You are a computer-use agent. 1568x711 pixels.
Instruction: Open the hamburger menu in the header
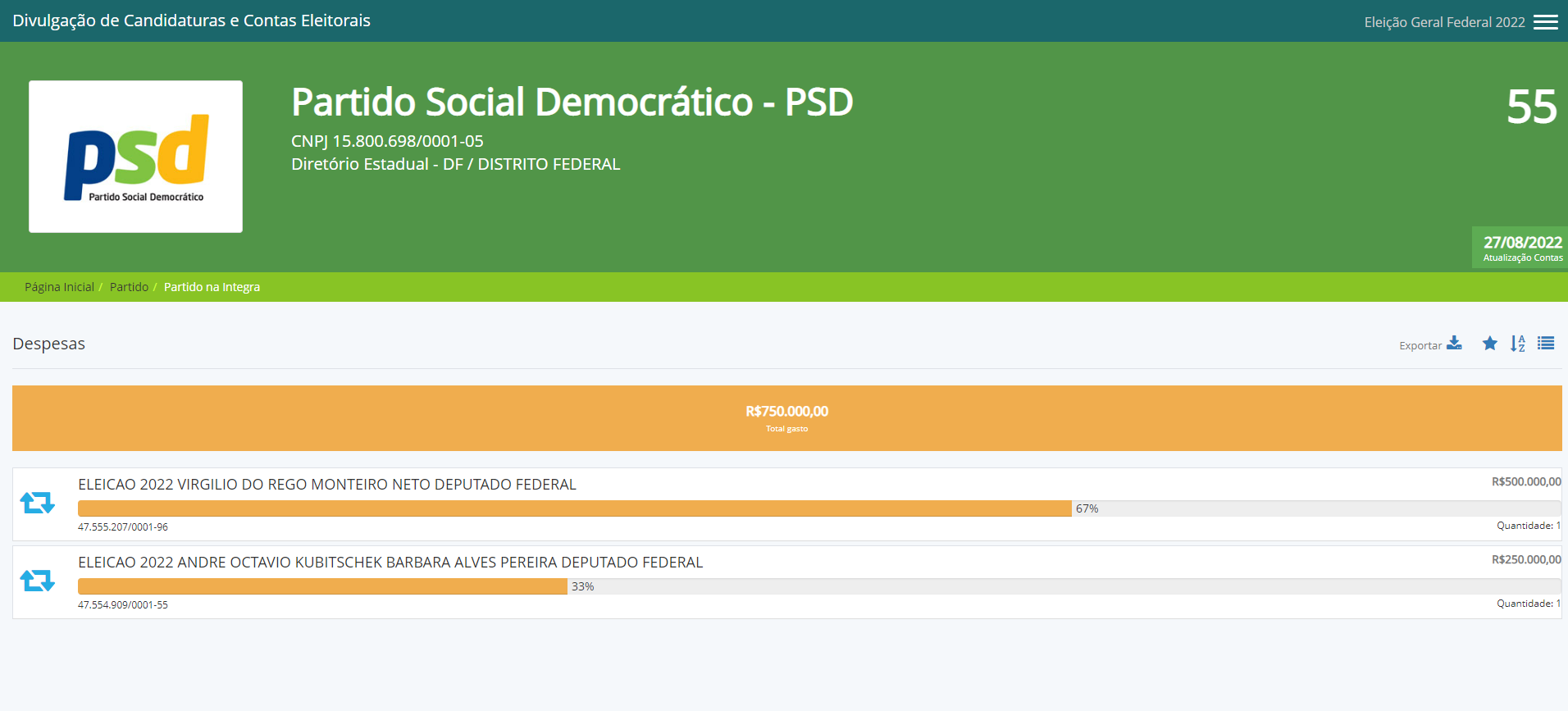coord(1545,22)
